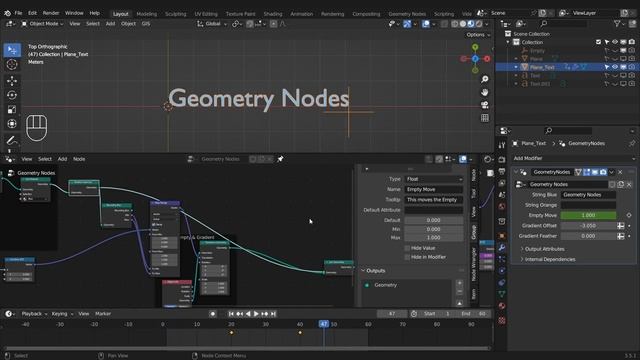Select the Scale tool in viewport toolbar
This screenshot has width=640, height=360.
click(12, 109)
